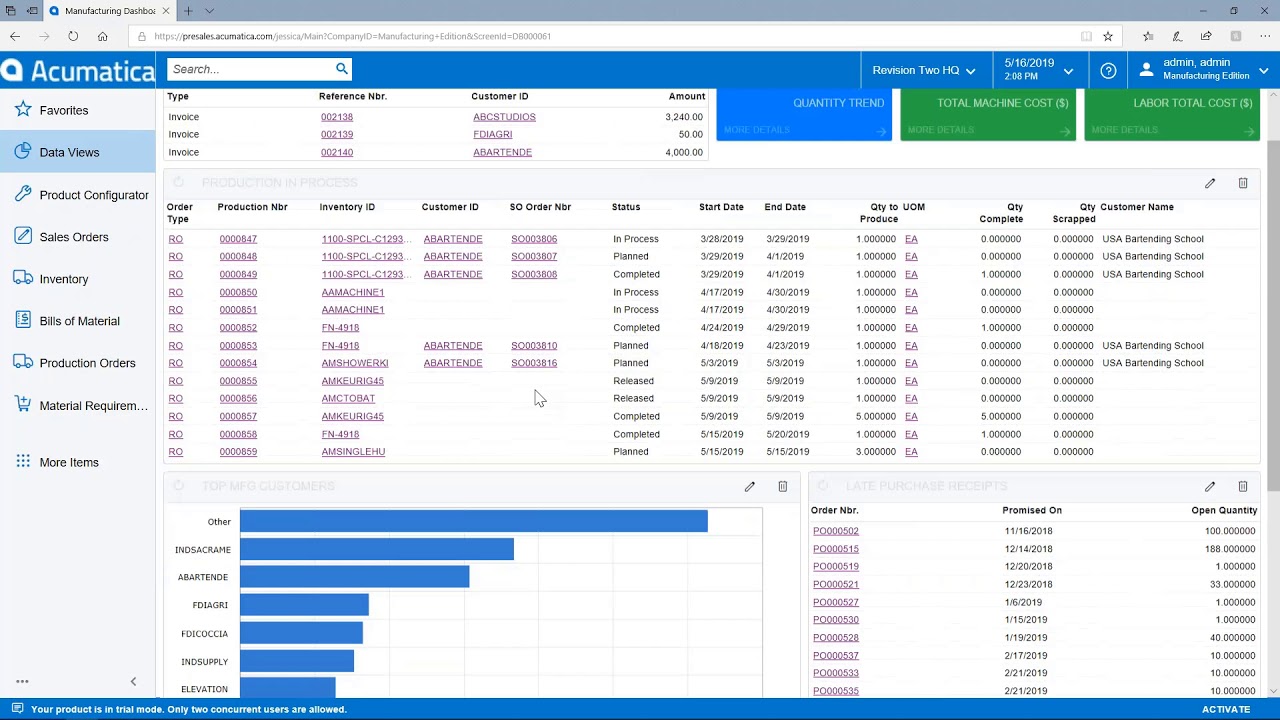Open purchase order PO000537
Screen dimensions: 1280x720
(836, 656)
